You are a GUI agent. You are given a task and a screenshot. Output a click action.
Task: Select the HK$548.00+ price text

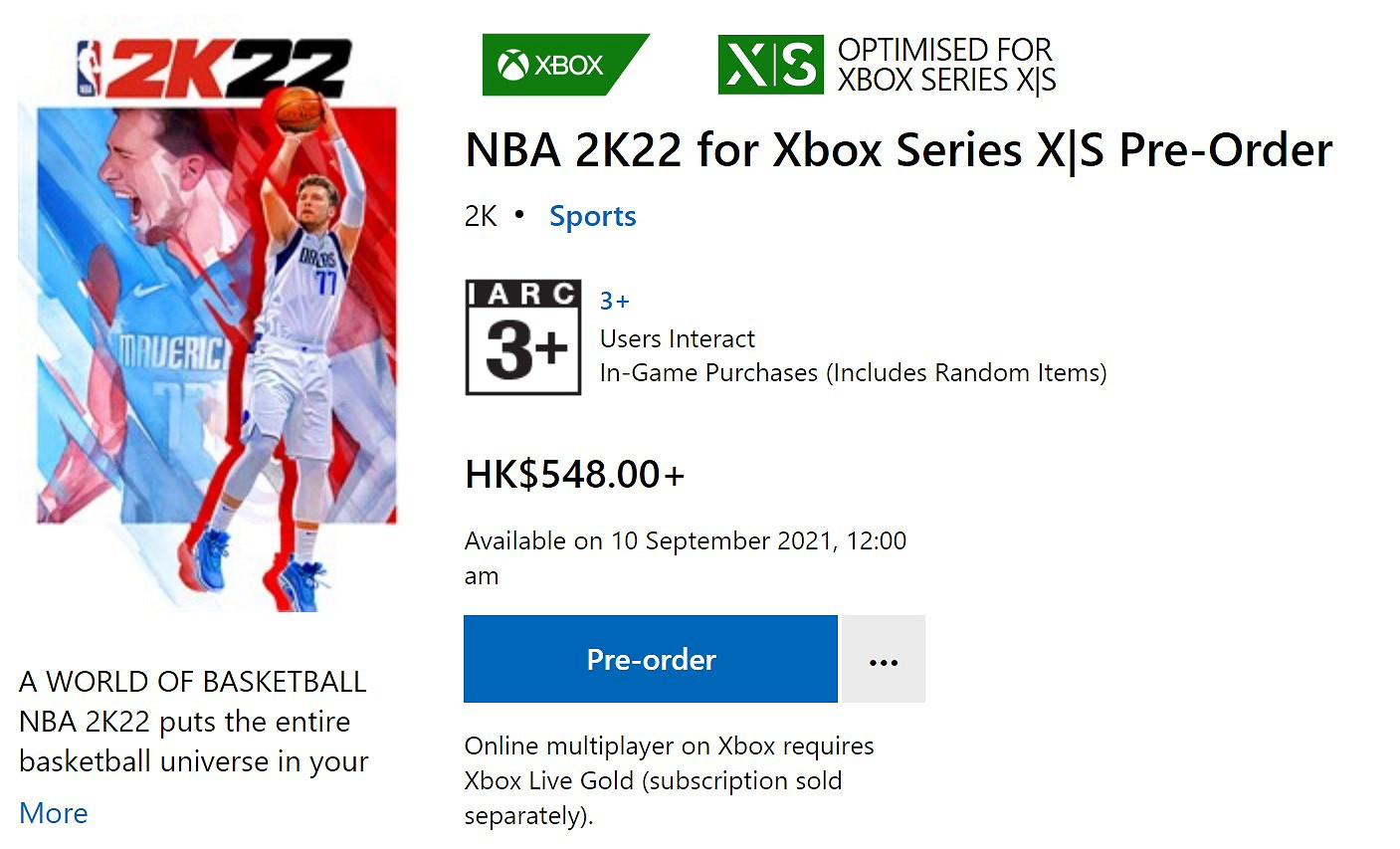click(x=573, y=474)
